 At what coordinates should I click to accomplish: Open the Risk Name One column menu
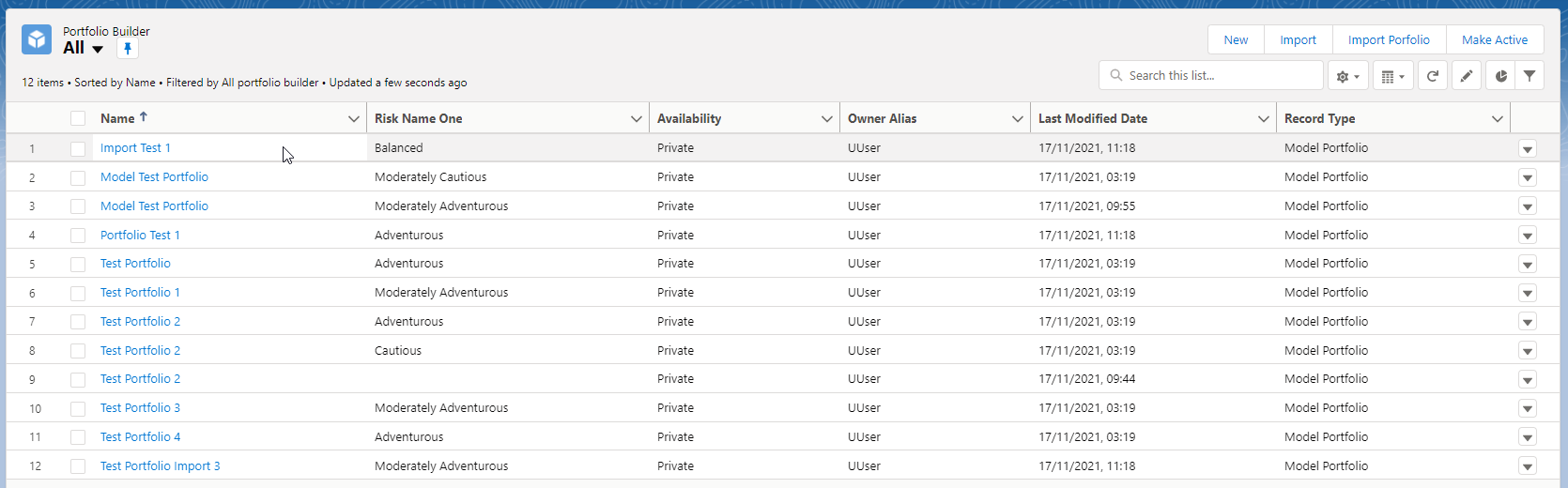[x=636, y=118]
